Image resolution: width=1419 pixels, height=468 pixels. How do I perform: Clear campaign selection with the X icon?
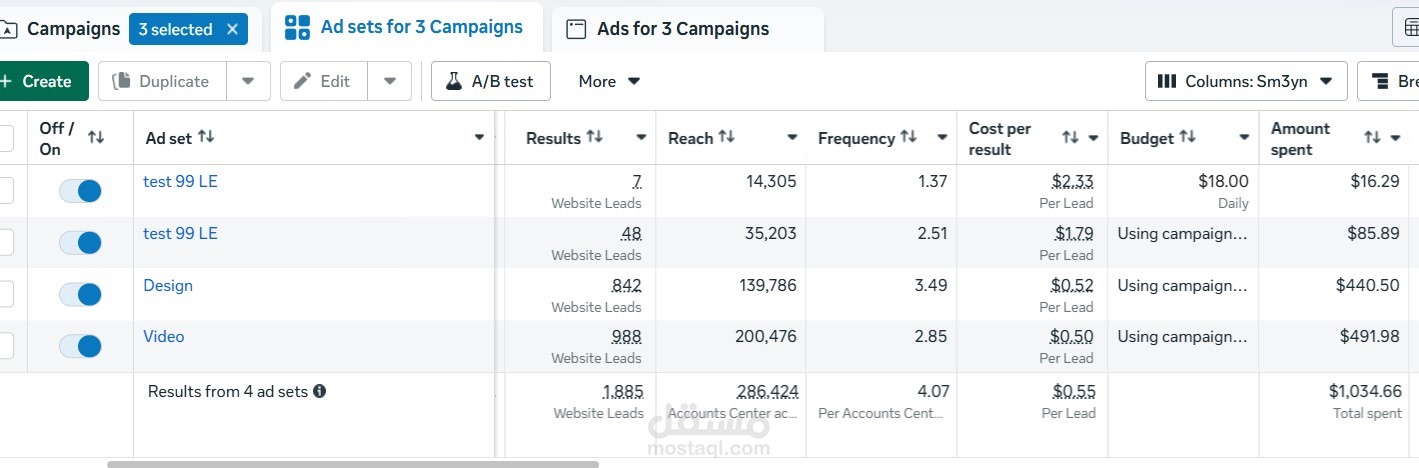[x=233, y=29]
